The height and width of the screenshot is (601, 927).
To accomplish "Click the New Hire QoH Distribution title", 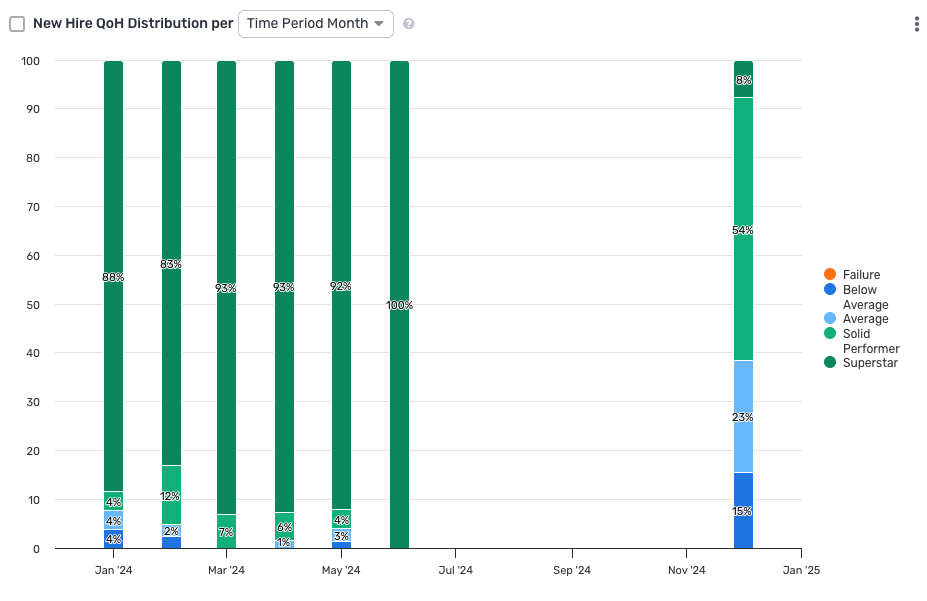I will [x=132, y=24].
